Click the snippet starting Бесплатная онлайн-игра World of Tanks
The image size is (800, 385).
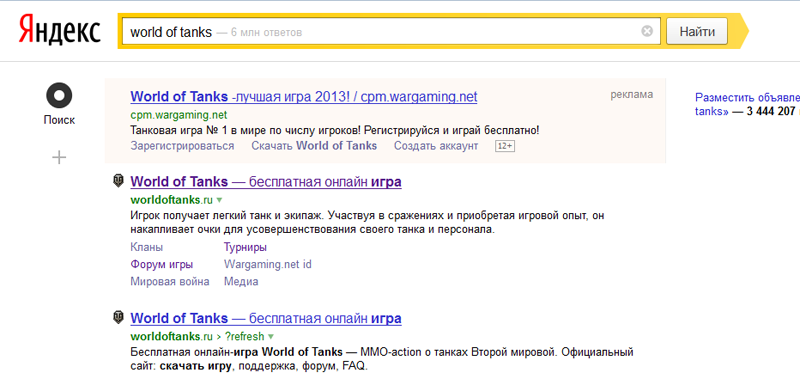tap(382, 360)
